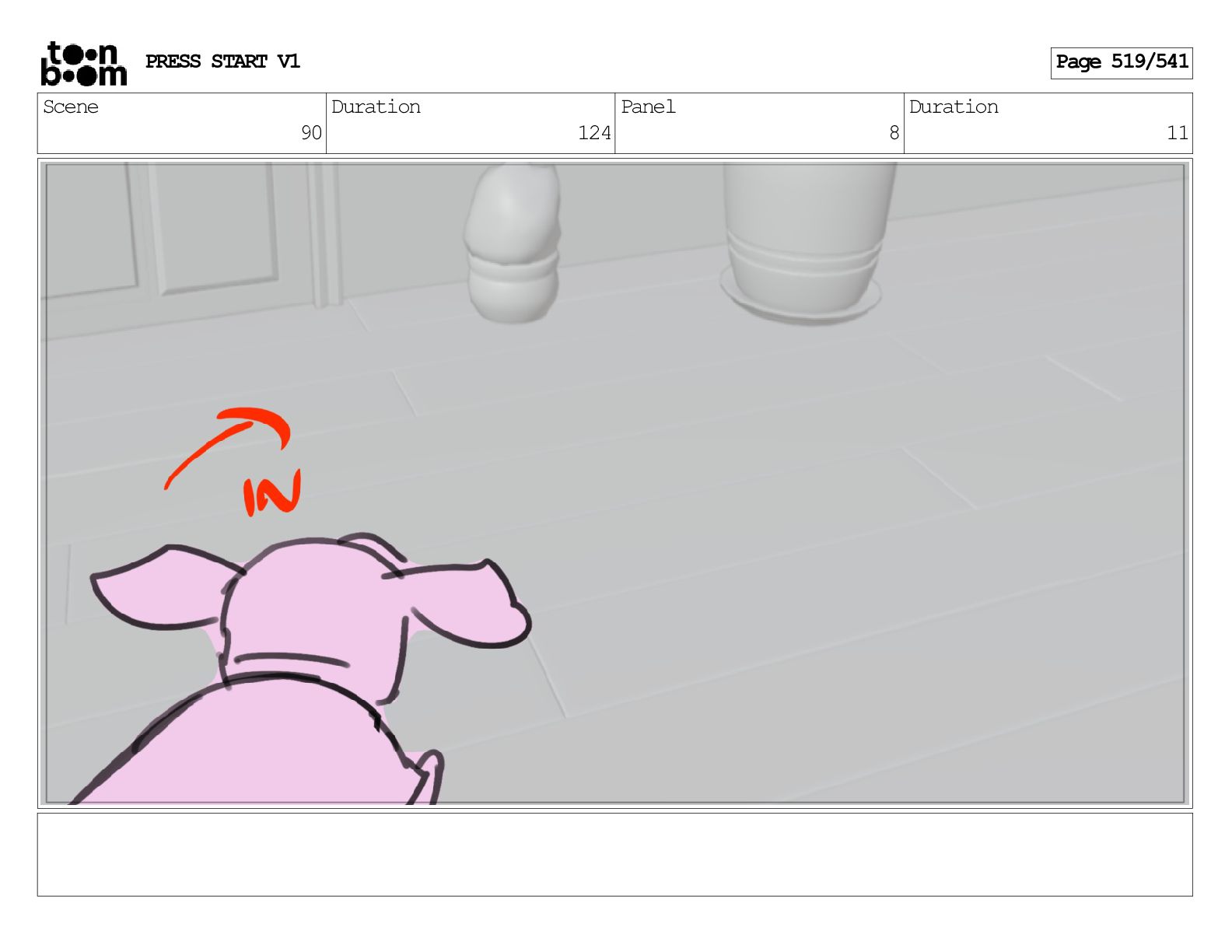Click the scene Duration label
The height and width of the screenshot is (952, 1232).
376,107
